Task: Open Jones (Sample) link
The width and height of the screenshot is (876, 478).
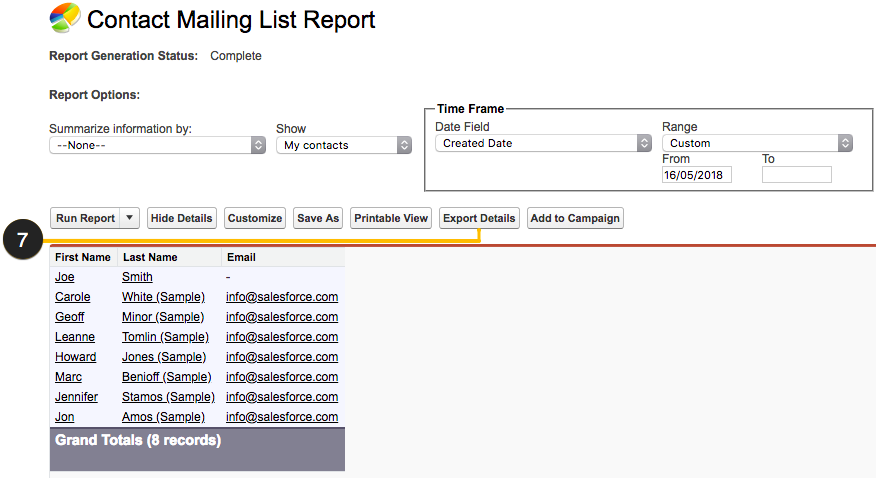Action: (164, 357)
